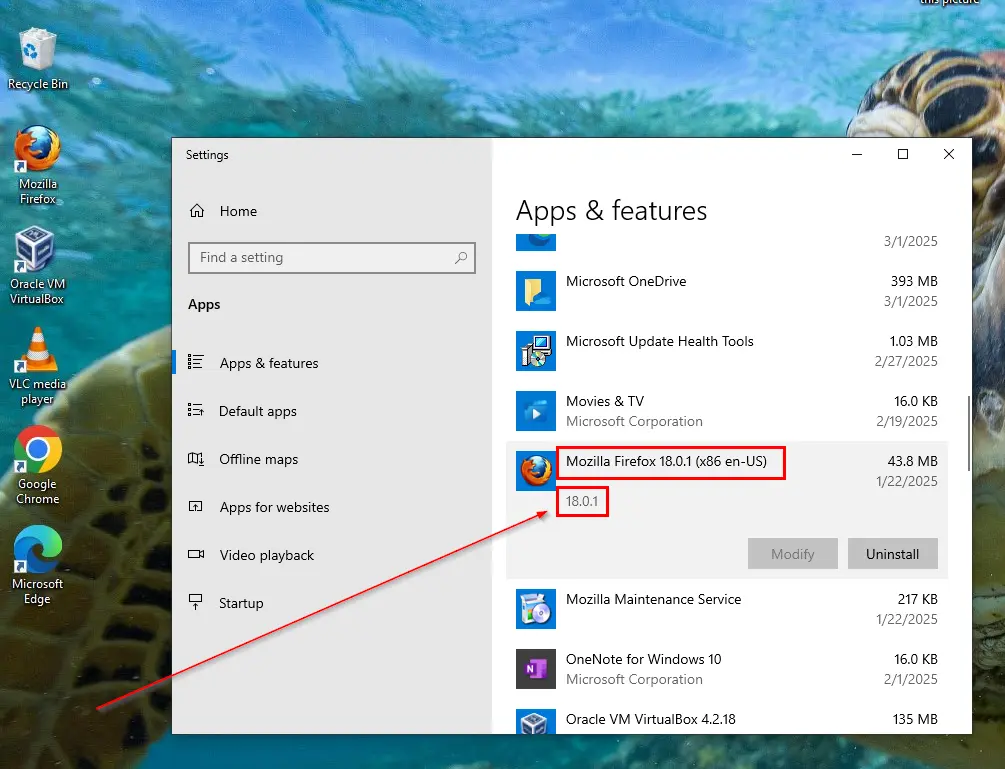Click the 18.0.1 version number text
The height and width of the screenshot is (769, 1005).
pos(581,501)
